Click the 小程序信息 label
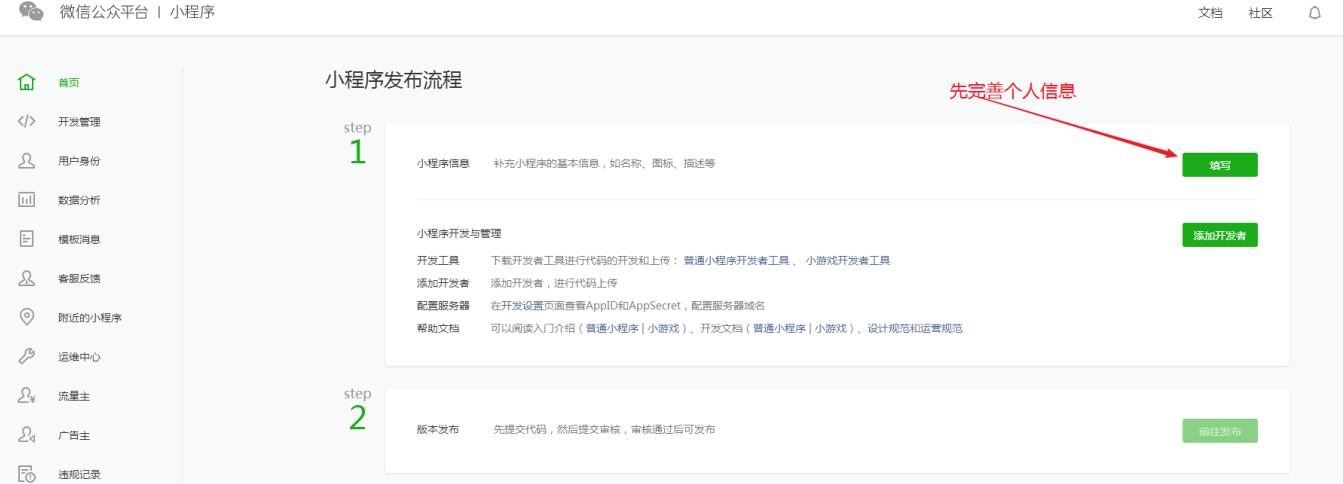Screen dimensions: 1343x484 pos(443,163)
